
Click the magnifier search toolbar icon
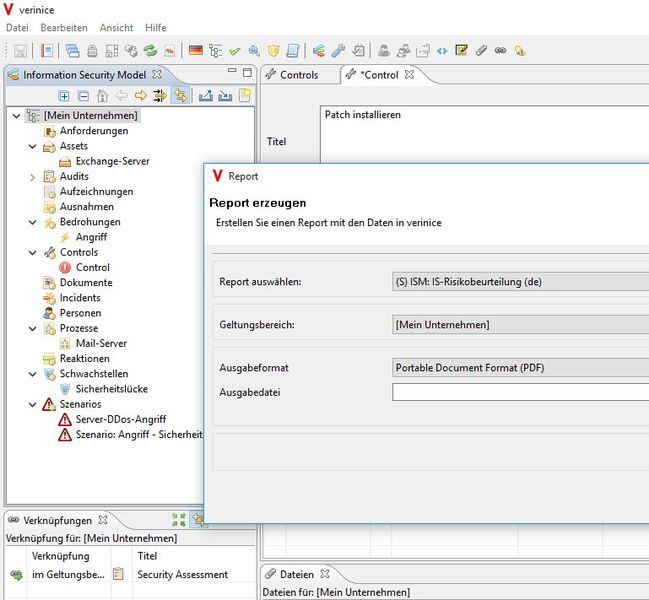254,51
